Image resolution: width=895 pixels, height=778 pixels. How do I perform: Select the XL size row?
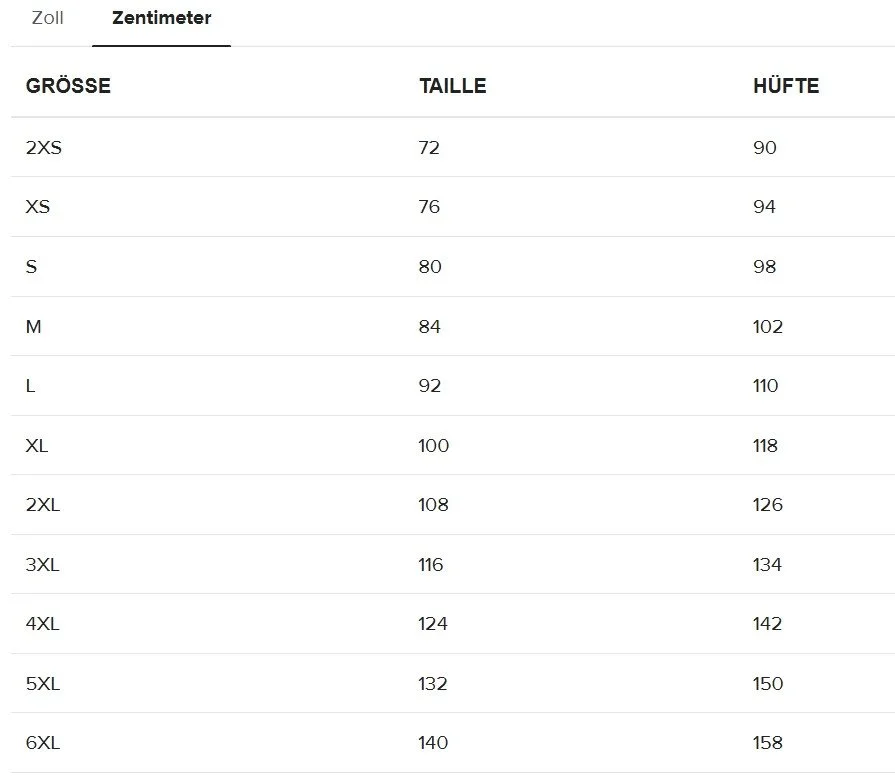(453, 445)
